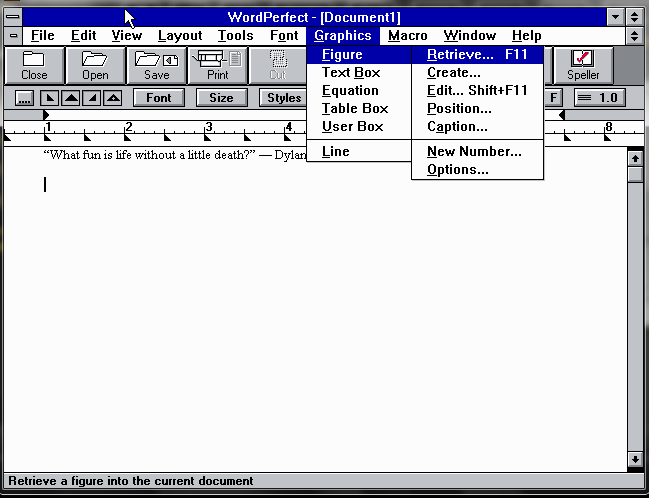Click the application minimize arrow in the title bar
The image size is (649, 498).
(615, 17)
